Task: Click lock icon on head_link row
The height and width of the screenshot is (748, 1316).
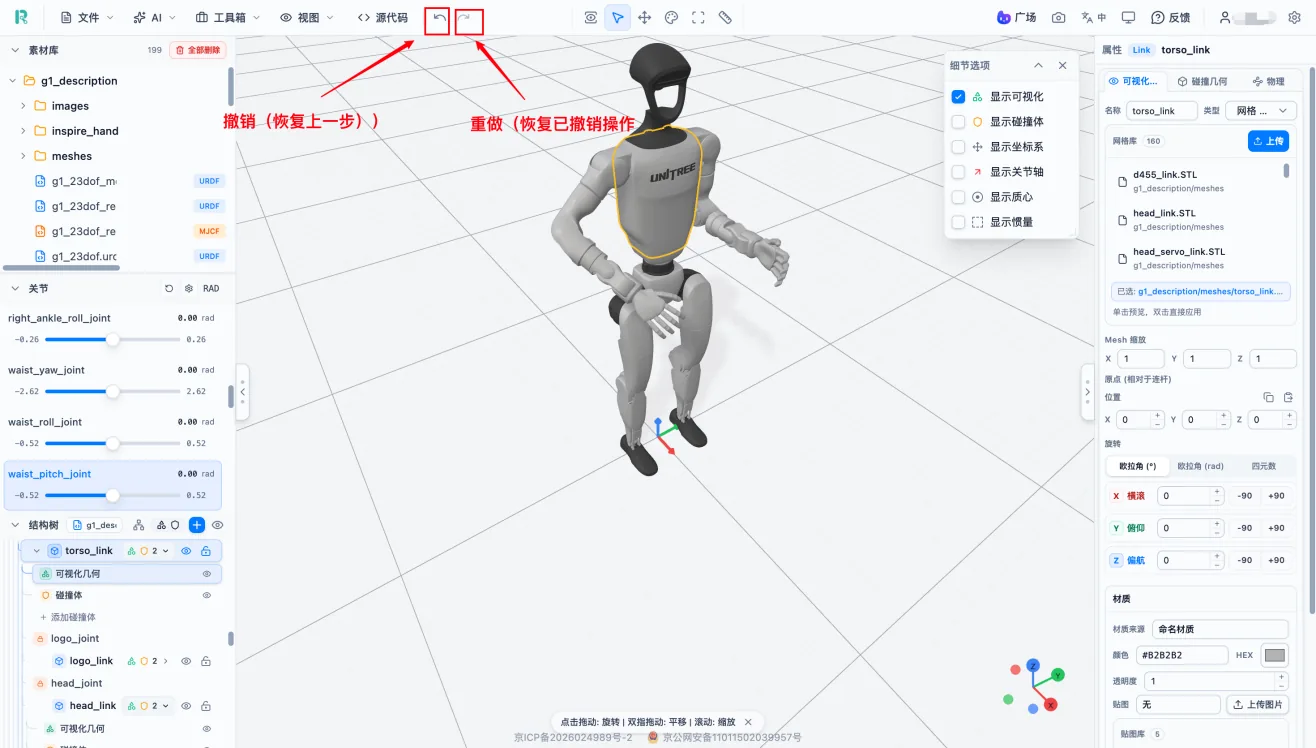Action: 206,706
